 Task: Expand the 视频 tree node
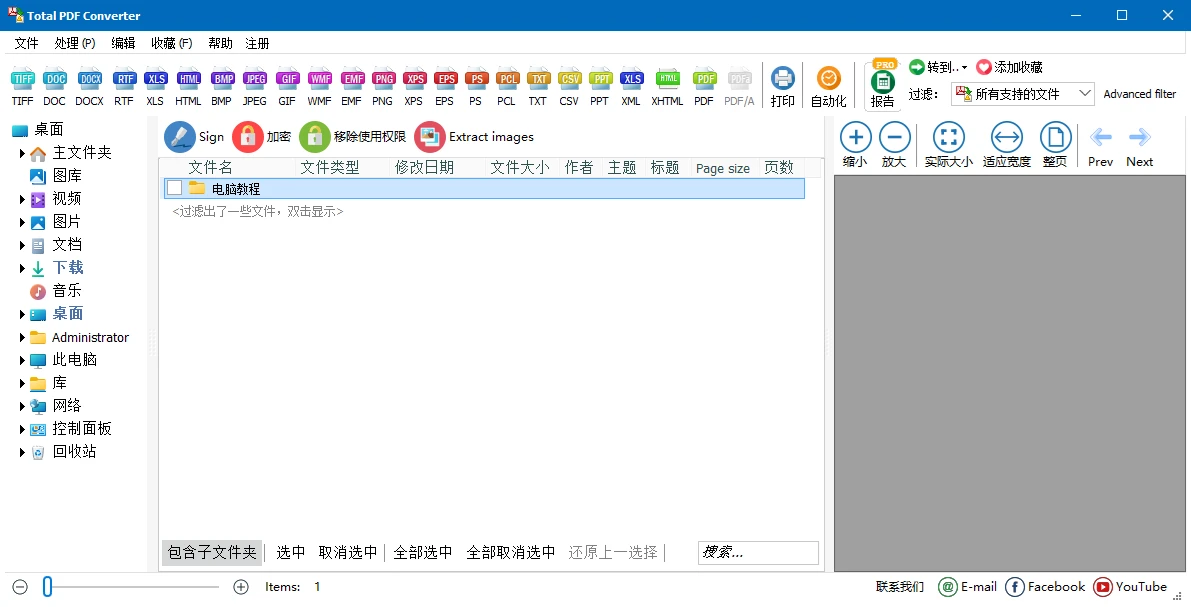[x=22, y=200]
